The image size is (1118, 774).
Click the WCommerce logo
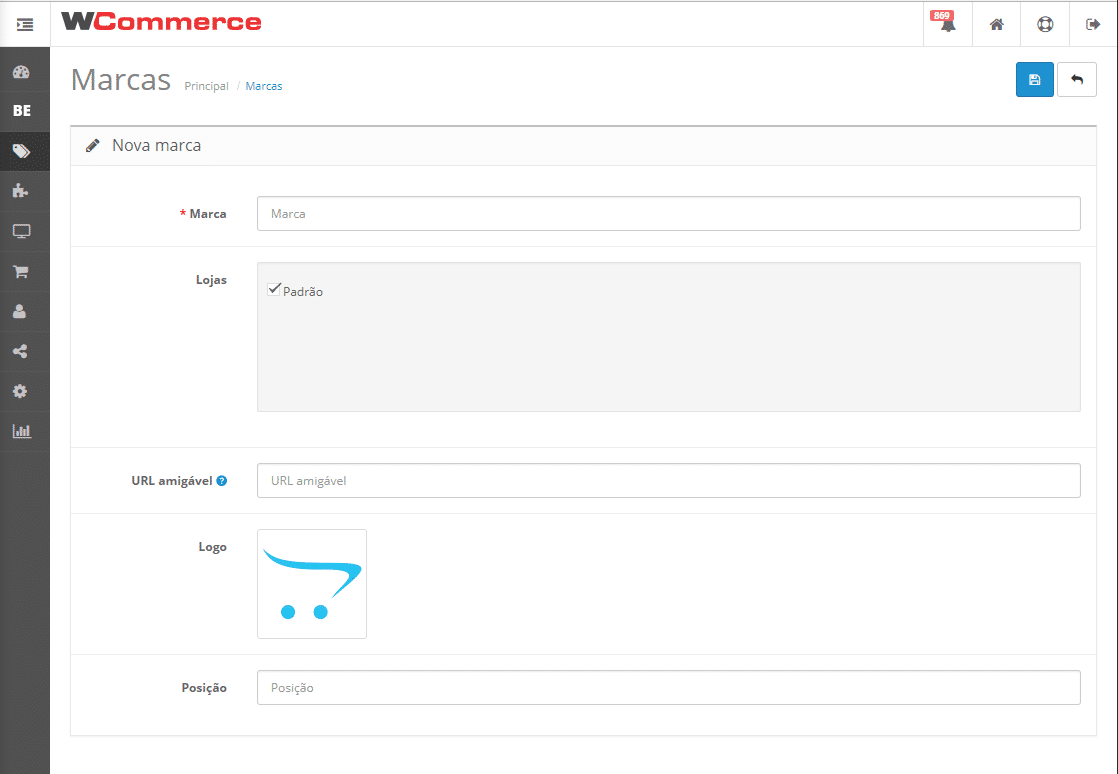[162, 22]
